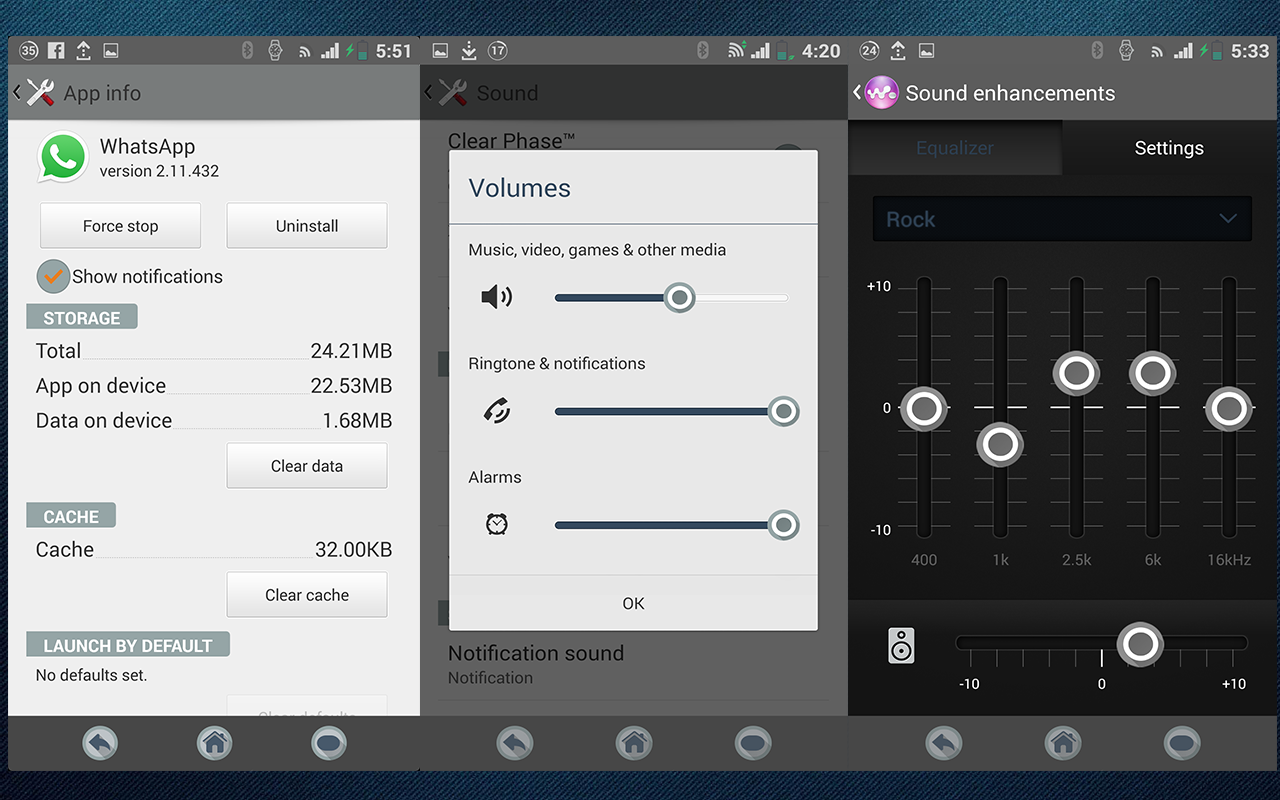Tap the 400 Hz equalizer band knob
This screenshot has width=1280, height=800.
(924, 408)
